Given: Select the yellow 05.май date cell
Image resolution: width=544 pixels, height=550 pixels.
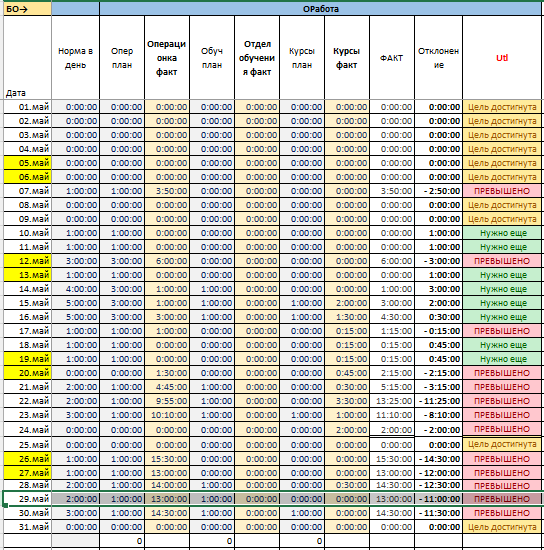Looking at the screenshot, I should click(x=27, y=163).
